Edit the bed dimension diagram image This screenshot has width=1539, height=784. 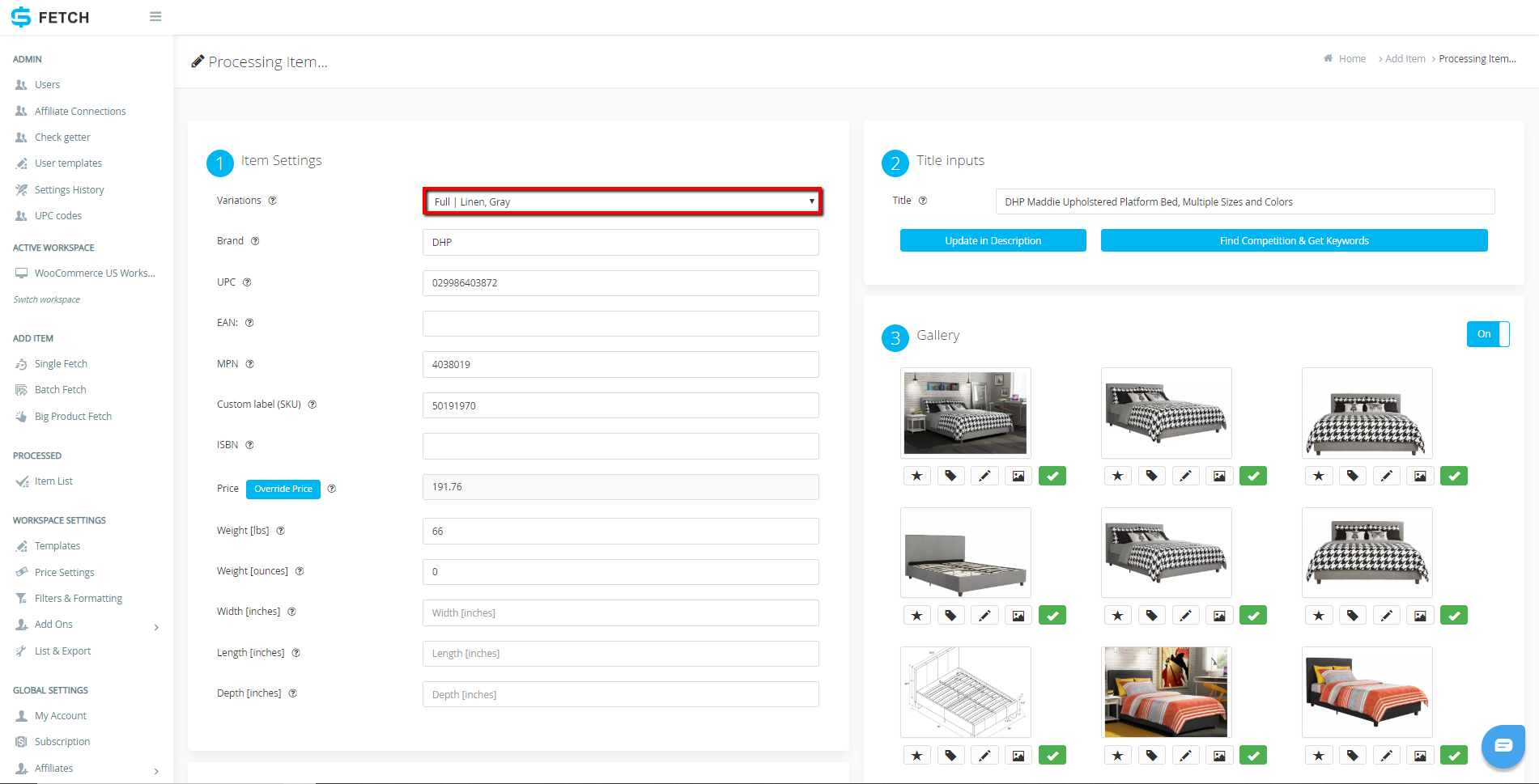pos(984,756)
